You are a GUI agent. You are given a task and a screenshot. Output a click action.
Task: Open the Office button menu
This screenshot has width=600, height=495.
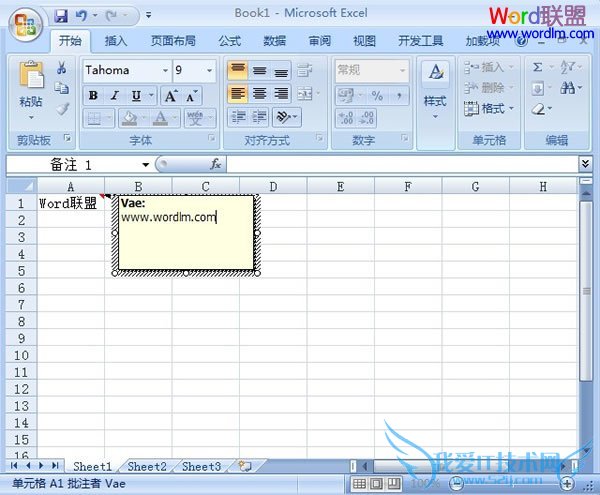[25, 25]
